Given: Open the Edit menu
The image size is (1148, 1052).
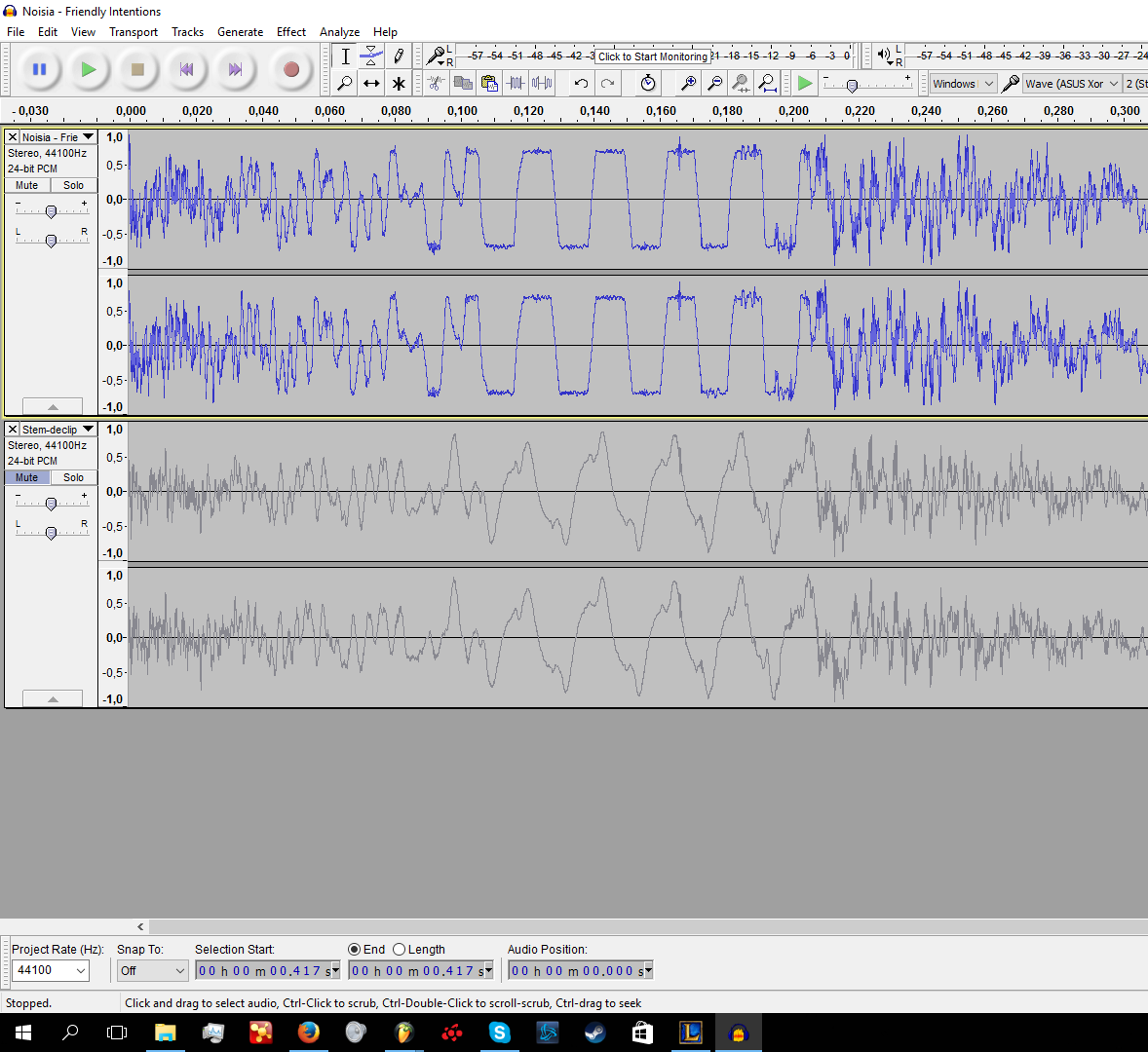Looking at the screenshot, I should click(48, 32).
